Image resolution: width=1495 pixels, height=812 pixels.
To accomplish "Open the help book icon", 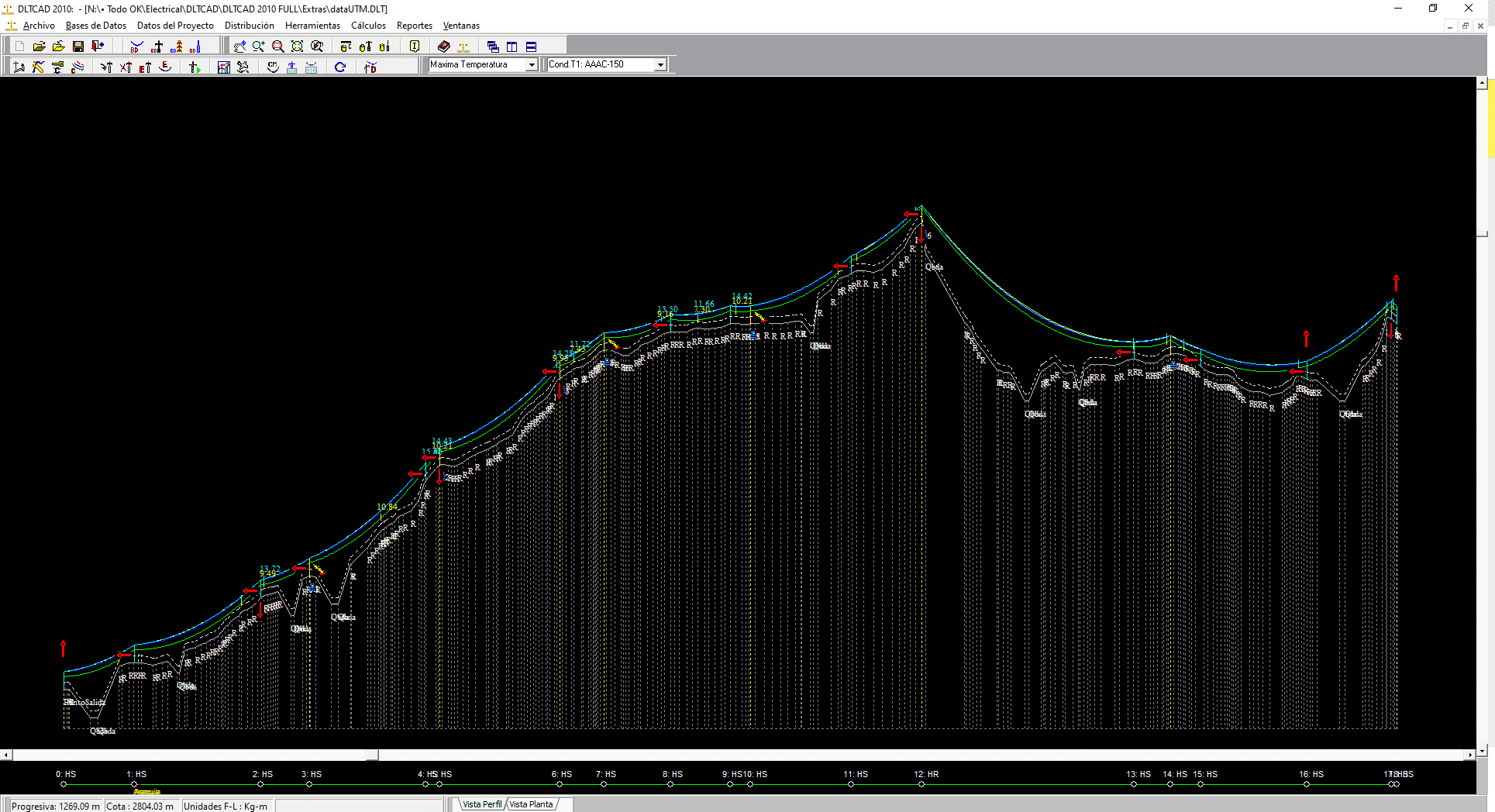I will coord(443,46).
